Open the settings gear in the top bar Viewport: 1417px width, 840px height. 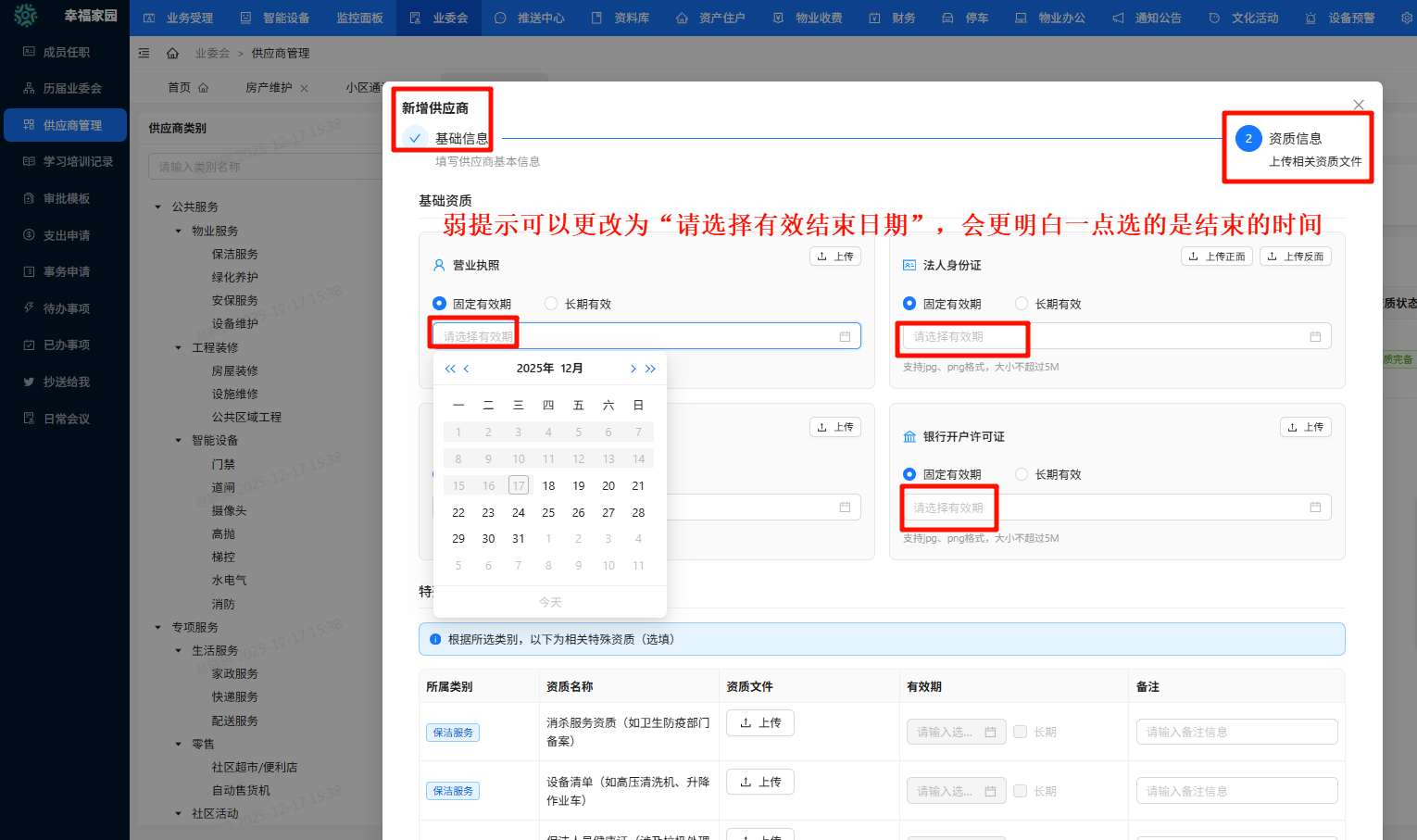tap(1408, 18)
